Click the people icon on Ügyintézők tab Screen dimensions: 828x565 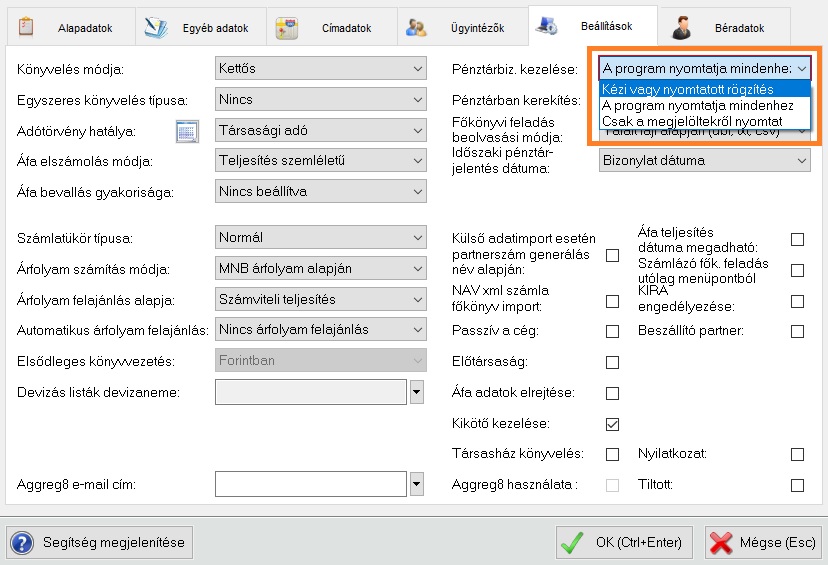pyautogui.click(x=417, y=28)
